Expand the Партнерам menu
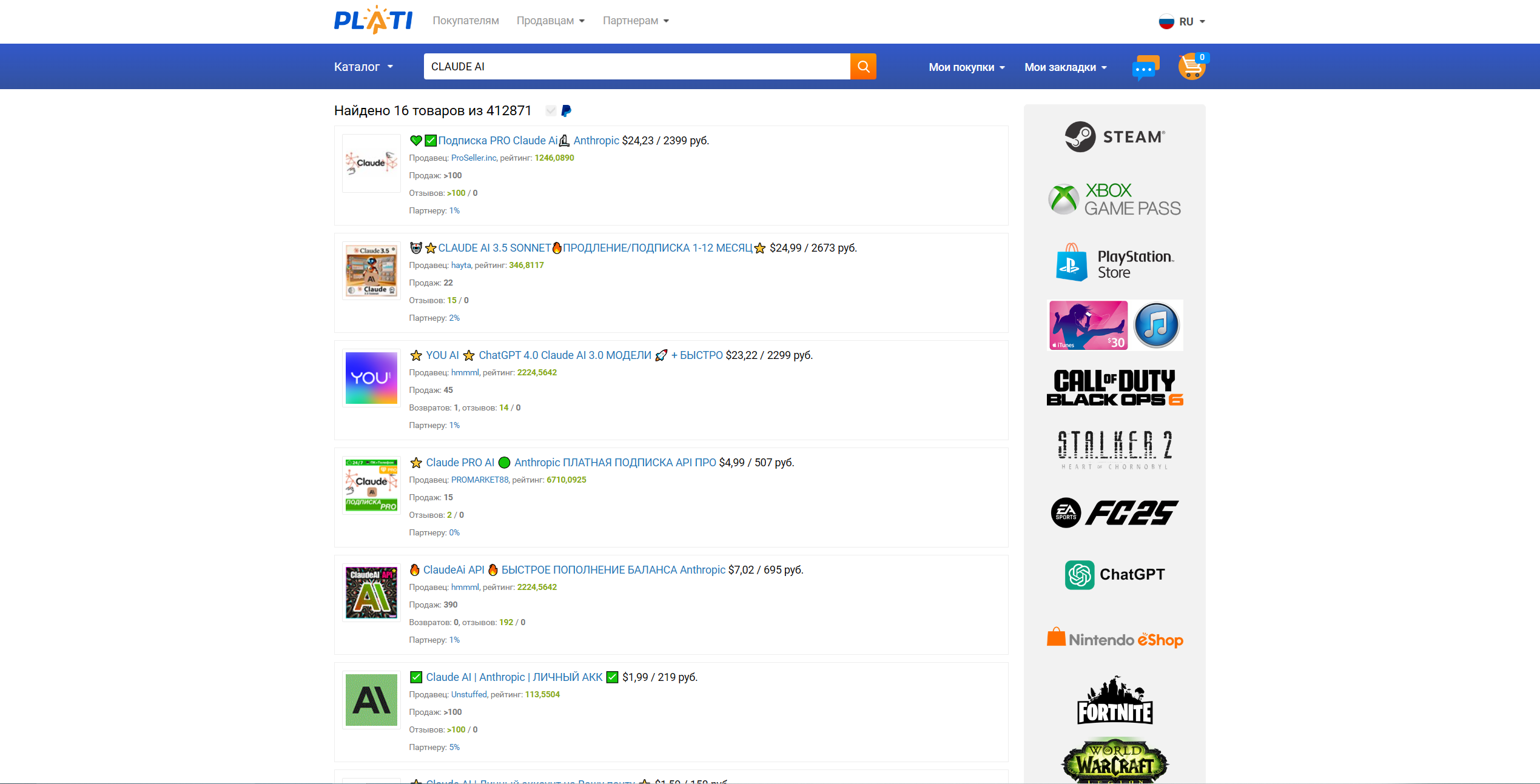Screen dimensions: 1540x784 click(x=636, y=21)
